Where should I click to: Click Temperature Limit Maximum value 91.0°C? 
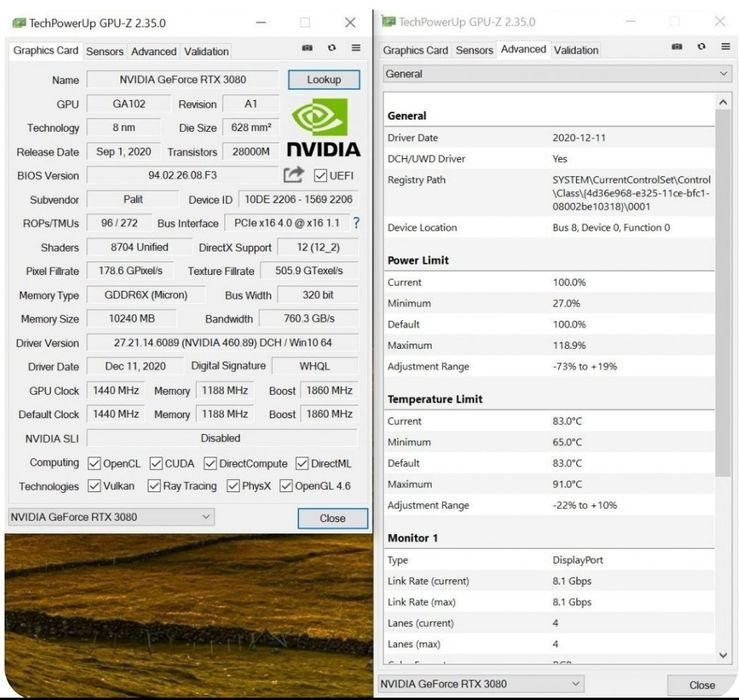point(567,484)
